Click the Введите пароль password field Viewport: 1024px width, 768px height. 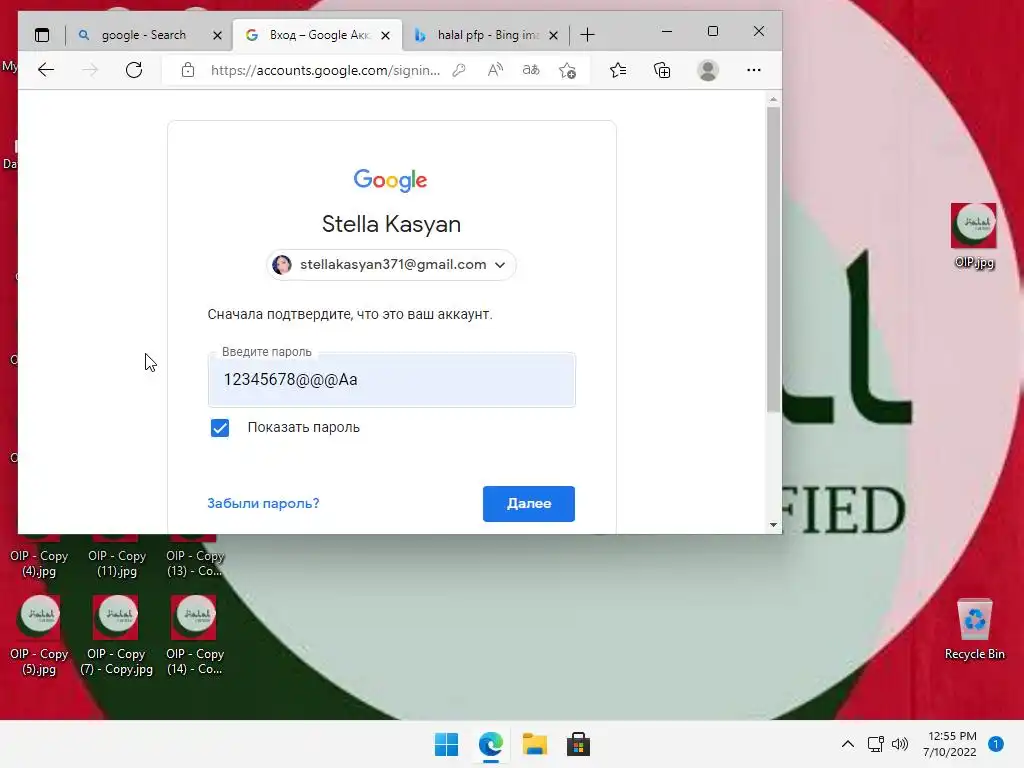(392, 380)
